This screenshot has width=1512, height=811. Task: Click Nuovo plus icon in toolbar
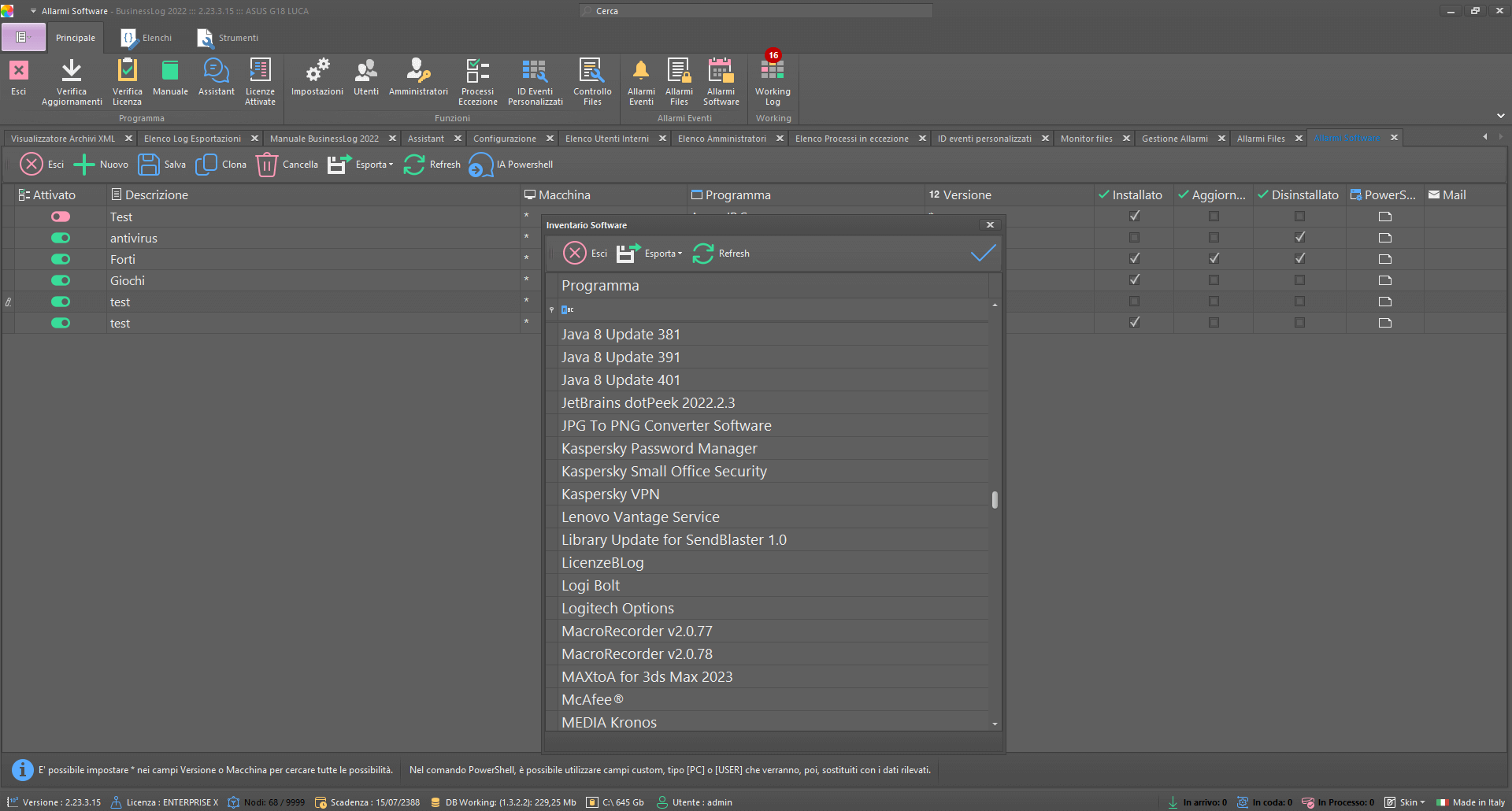pos(84,165)
